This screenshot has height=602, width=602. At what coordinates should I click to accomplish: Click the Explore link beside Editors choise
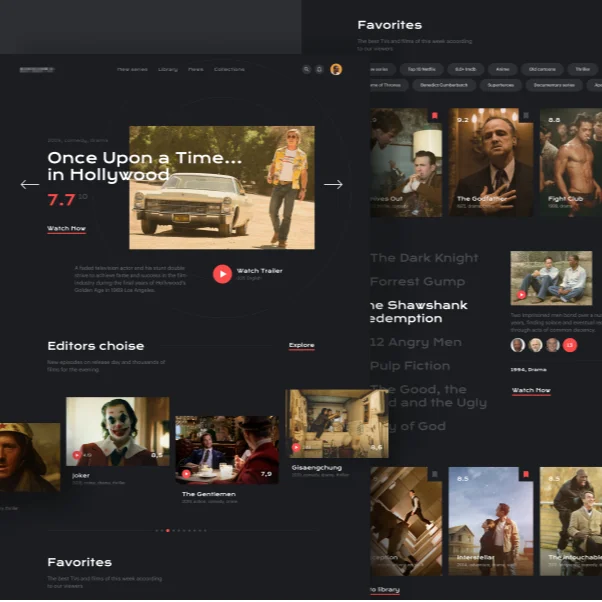(301, 346)
